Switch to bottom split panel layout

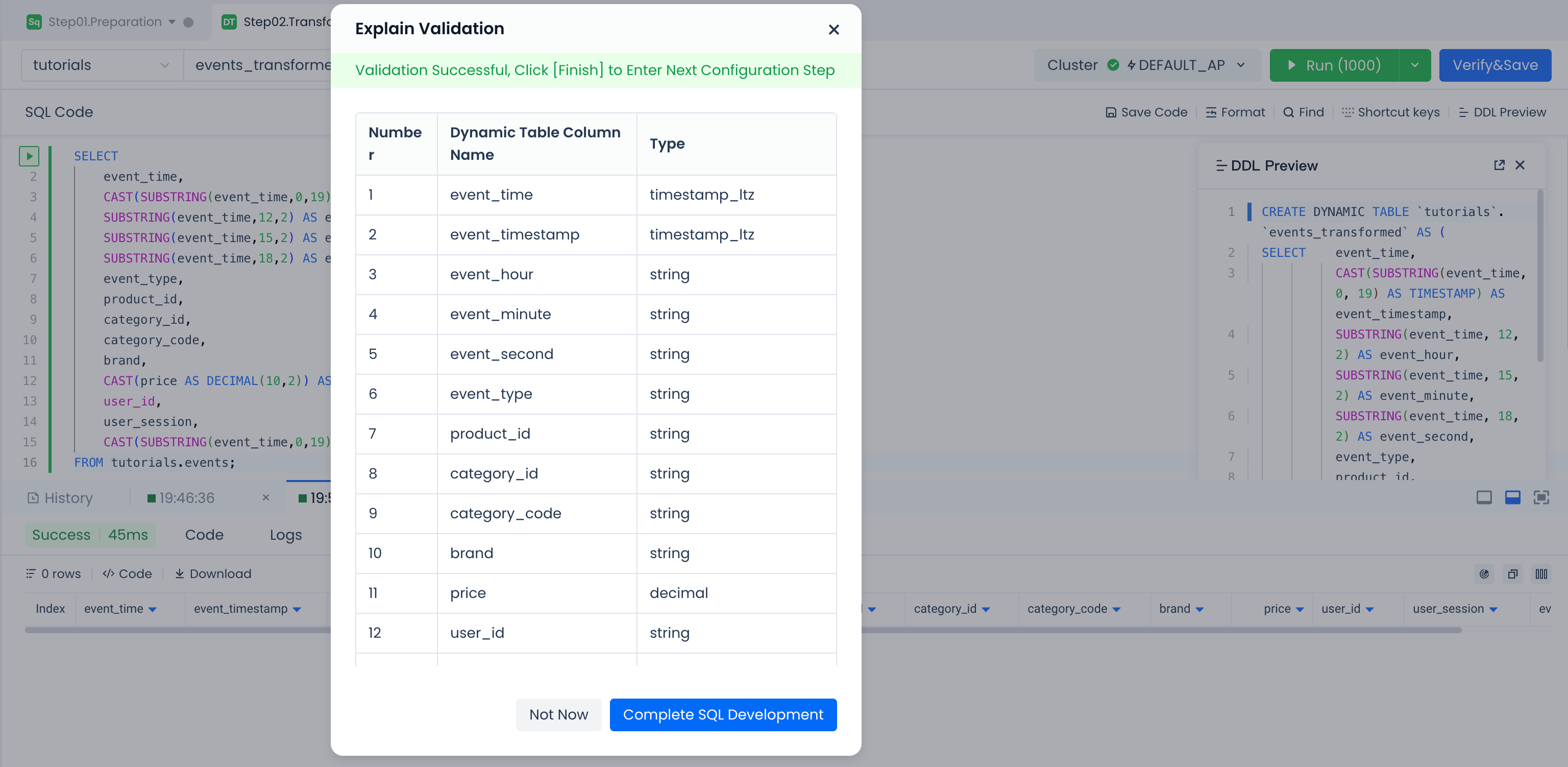(x=1512, y=497)
